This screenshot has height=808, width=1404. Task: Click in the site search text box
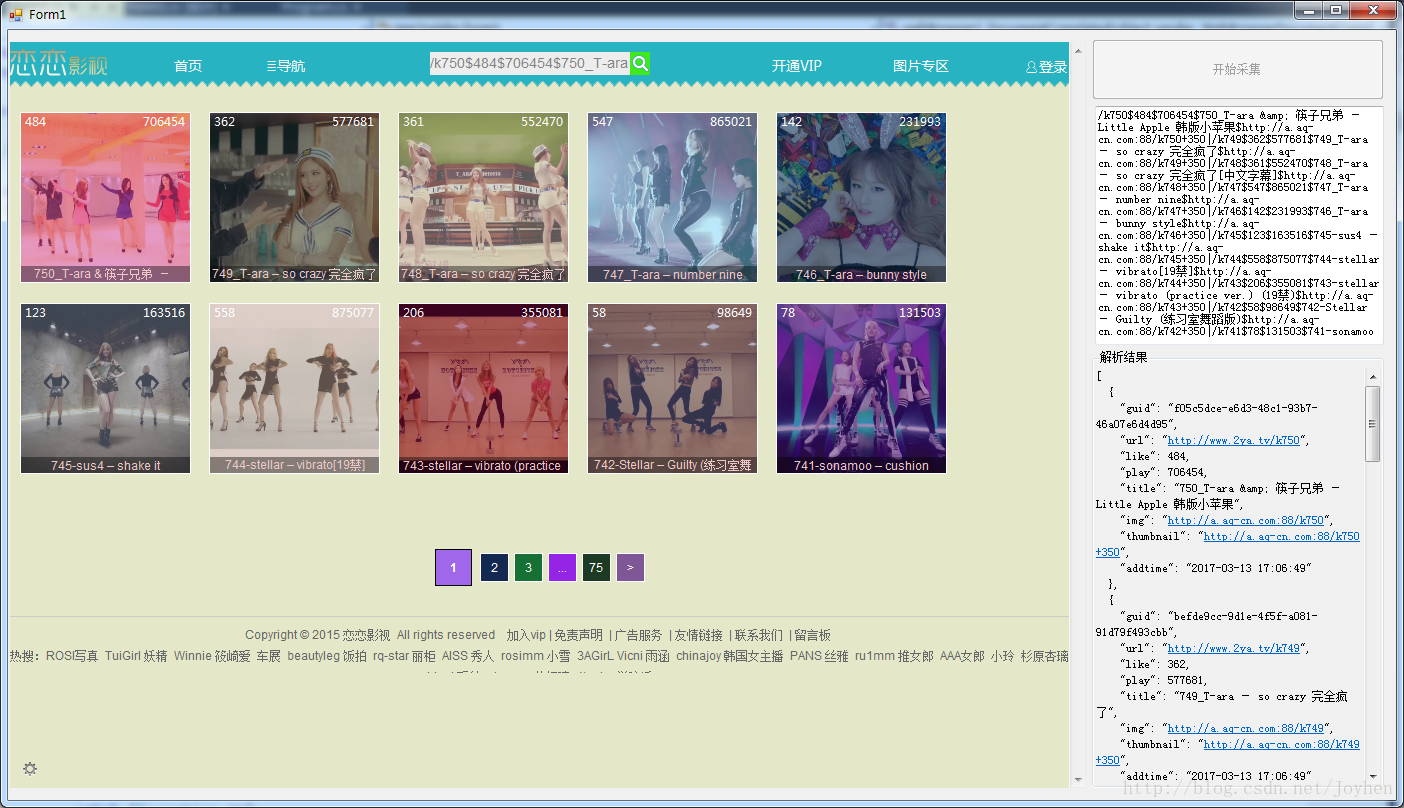pyautogui.click(x=530, y=63)
